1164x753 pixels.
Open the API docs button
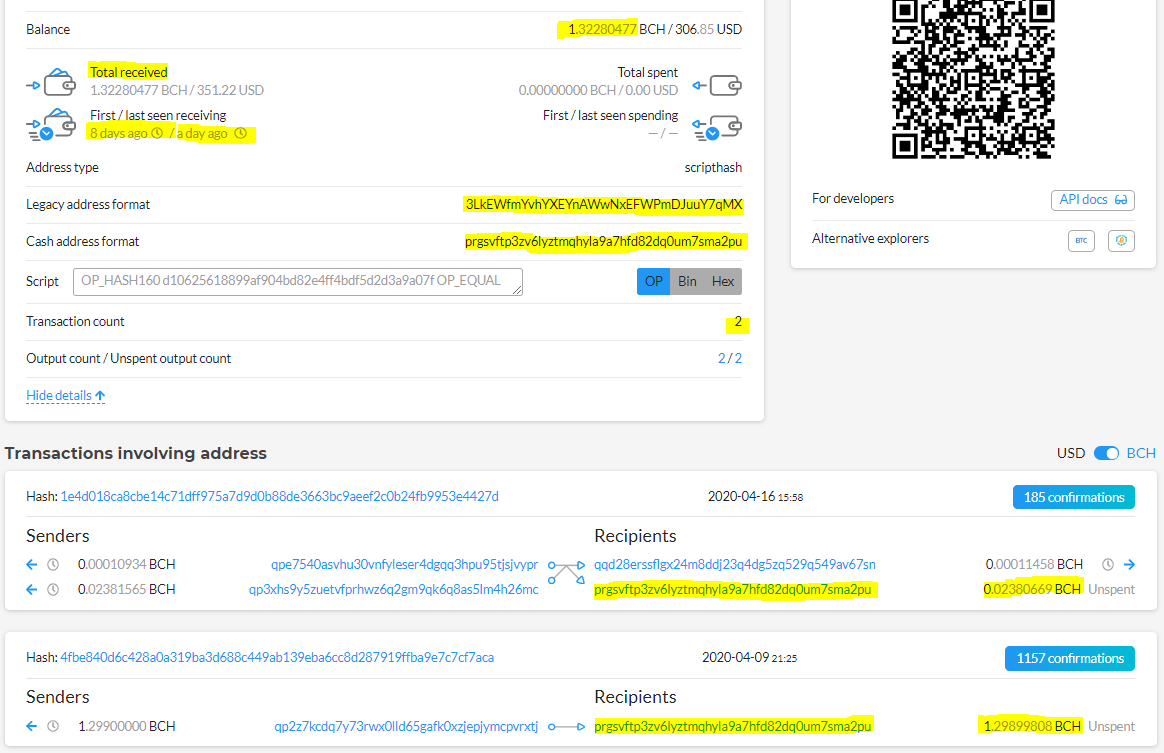pos(1093,200)
